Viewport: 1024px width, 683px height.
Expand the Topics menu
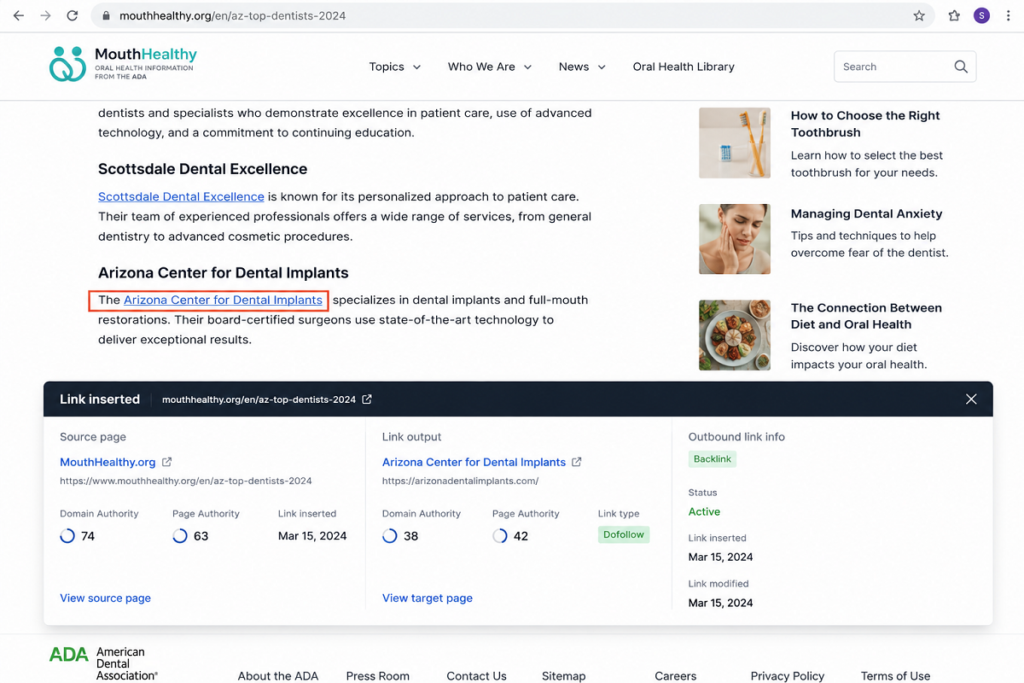394,67
